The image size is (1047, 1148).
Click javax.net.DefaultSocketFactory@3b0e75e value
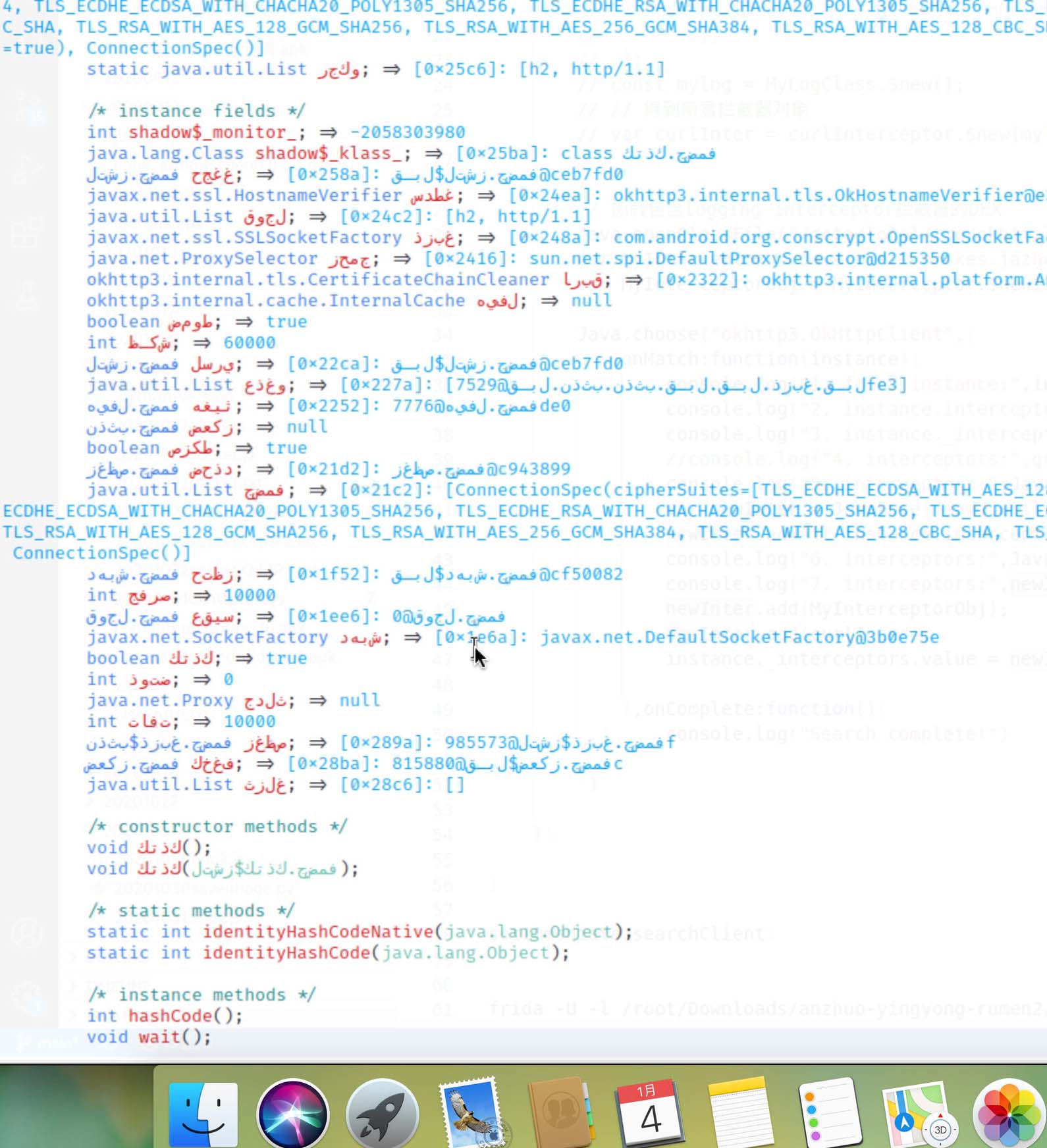click(x=739, y=638)
